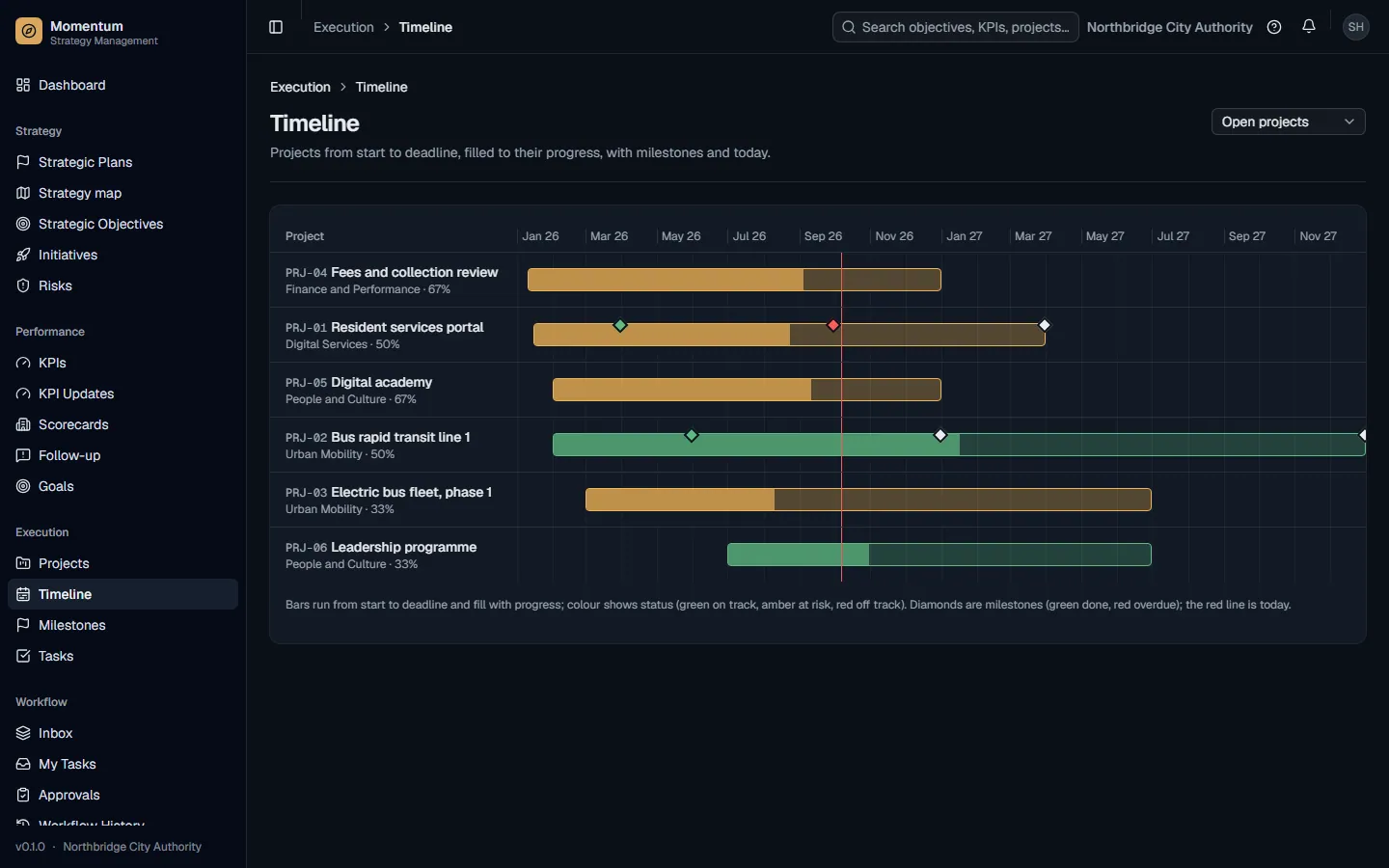Open the Open projects filter dropdown

coord(1288,122)
